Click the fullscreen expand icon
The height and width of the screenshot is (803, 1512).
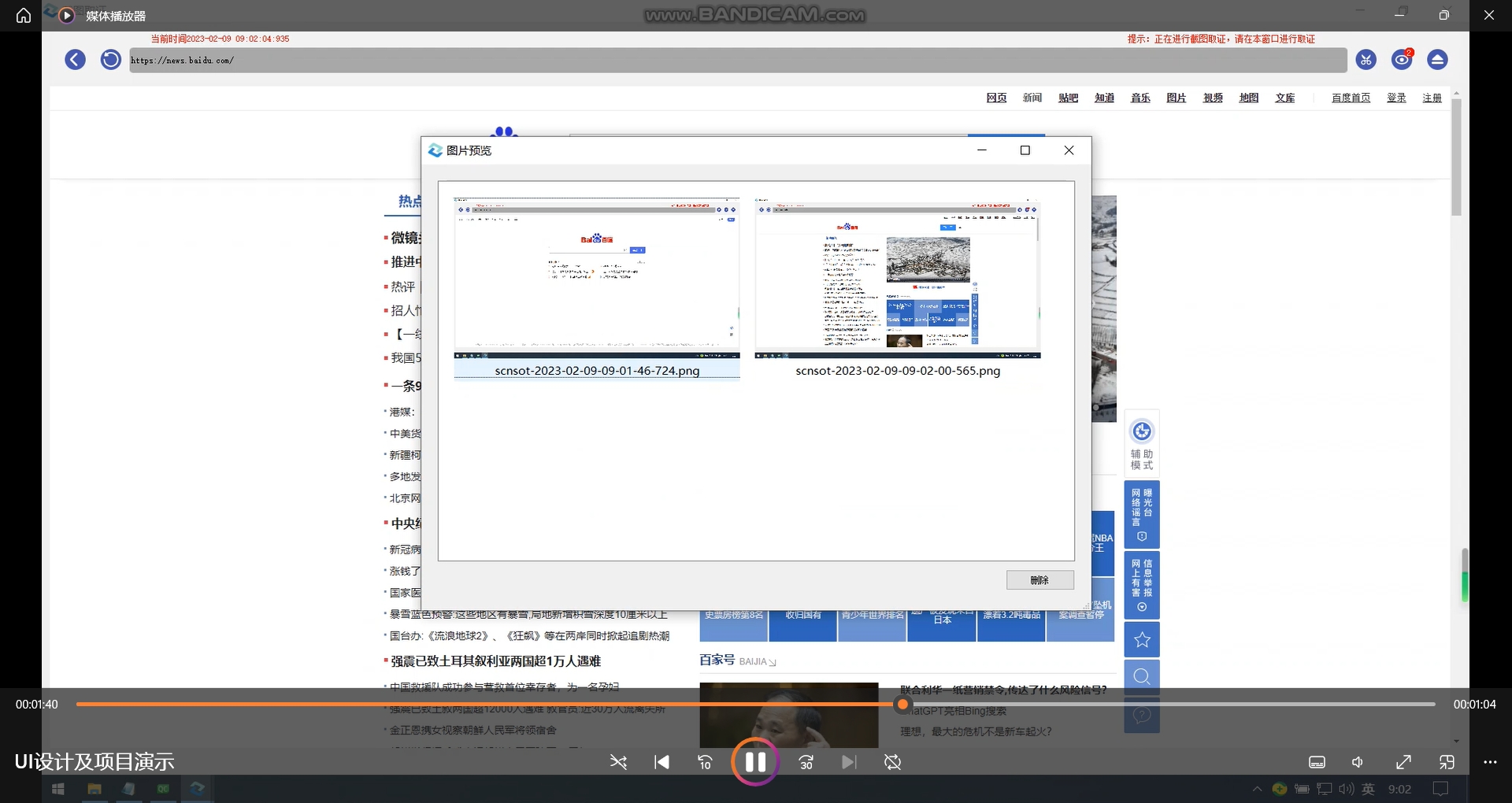(x=1403, y=762)
